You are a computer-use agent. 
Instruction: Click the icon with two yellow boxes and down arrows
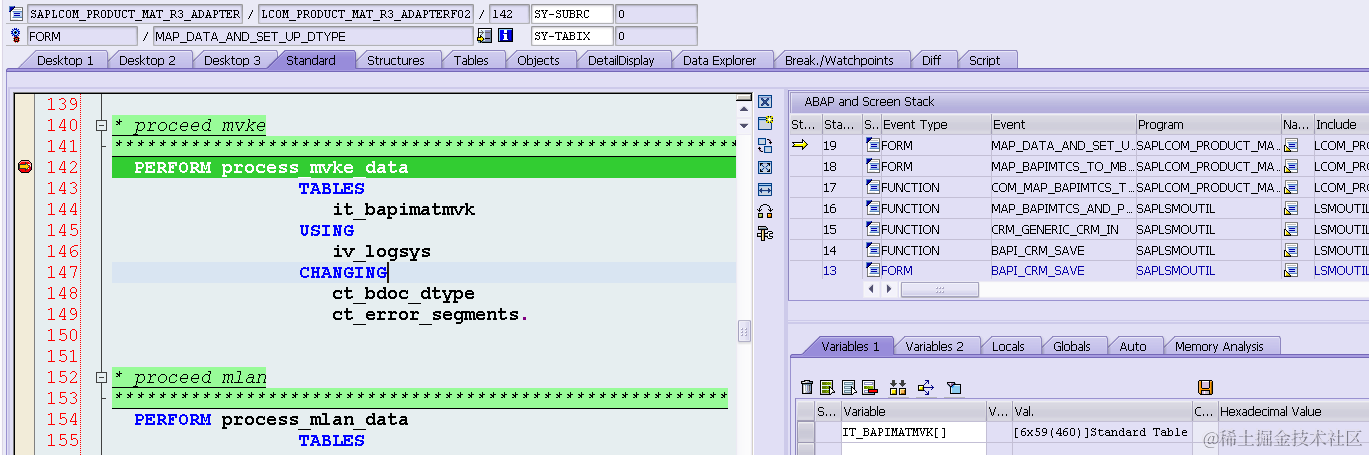897,387
